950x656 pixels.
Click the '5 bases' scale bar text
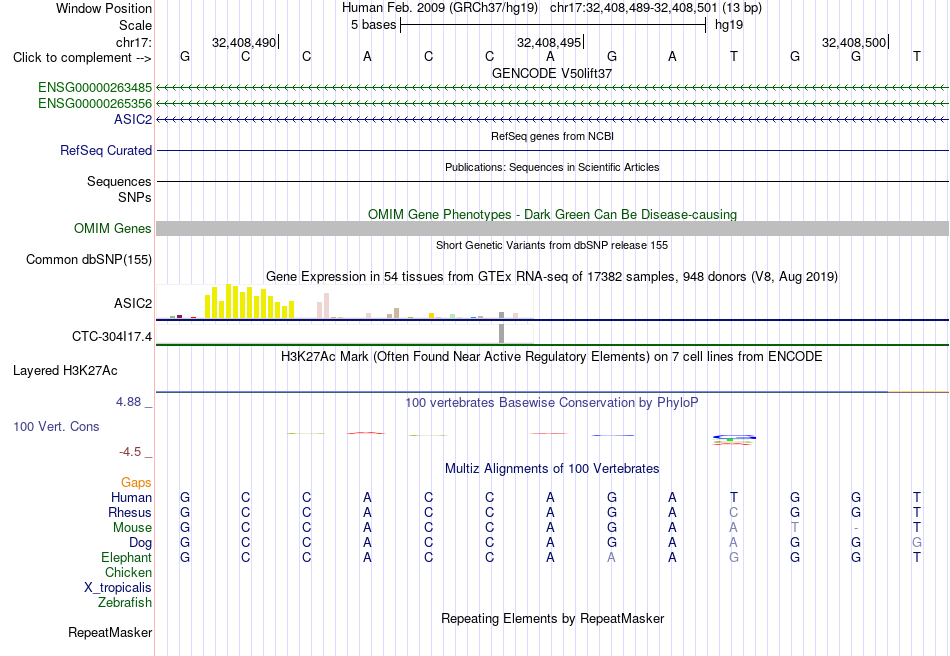tap(373, 25)
